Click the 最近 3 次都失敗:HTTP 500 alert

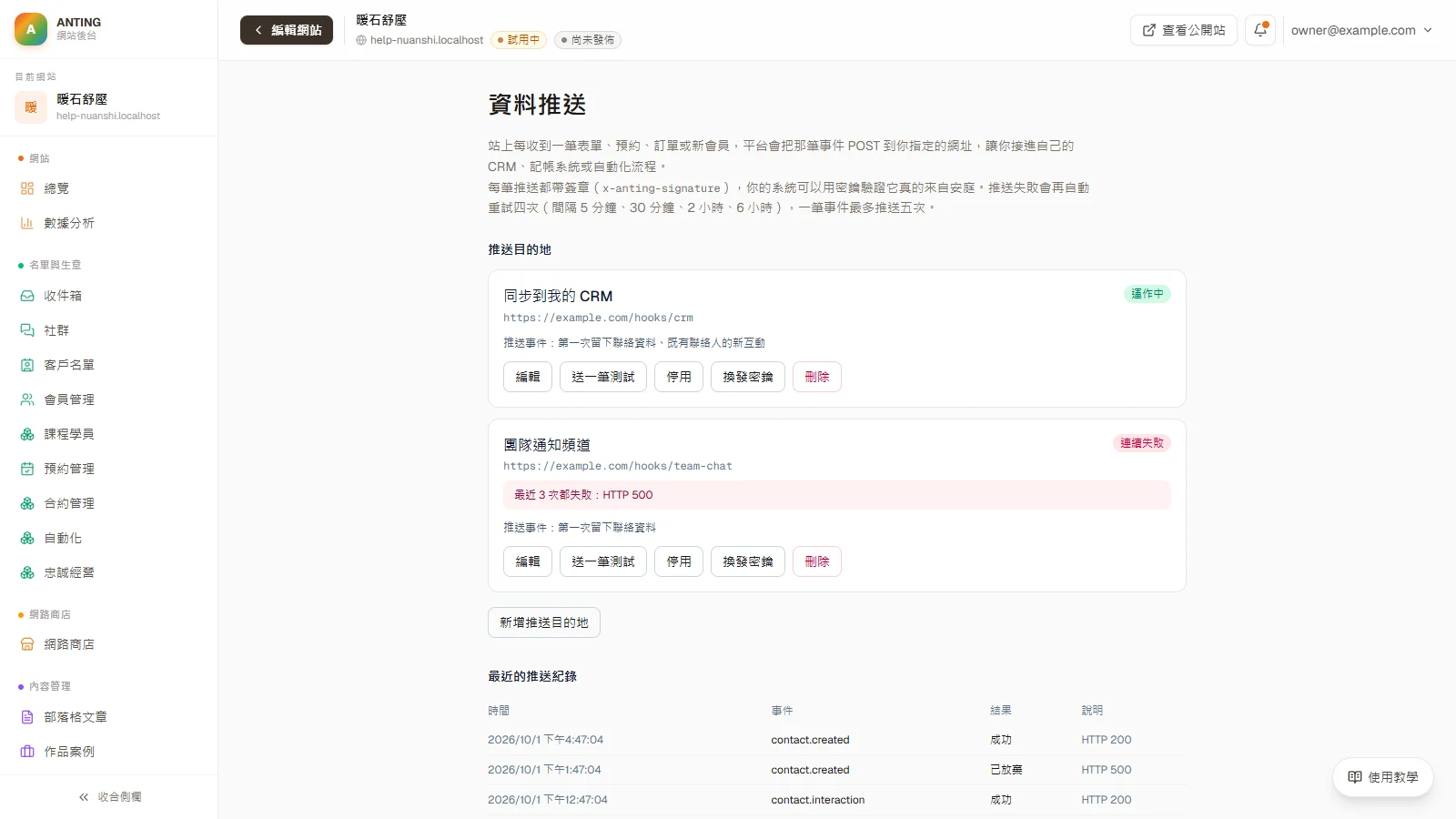(837, 495)
